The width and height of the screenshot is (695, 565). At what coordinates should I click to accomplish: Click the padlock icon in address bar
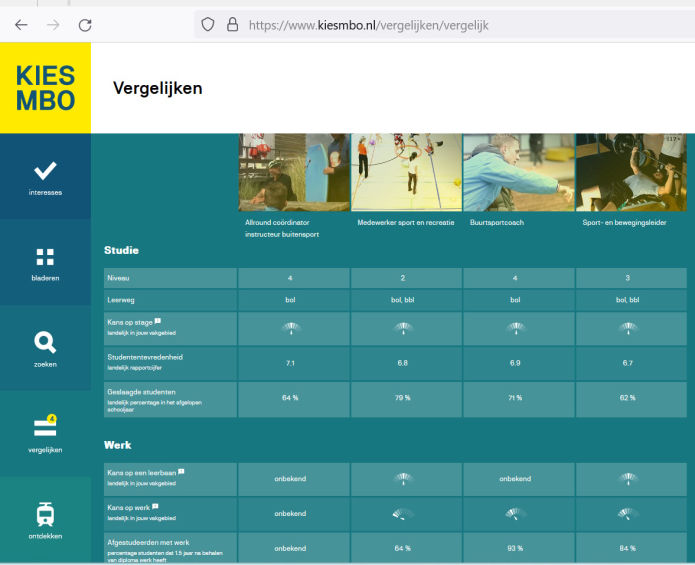pos(232,24)
